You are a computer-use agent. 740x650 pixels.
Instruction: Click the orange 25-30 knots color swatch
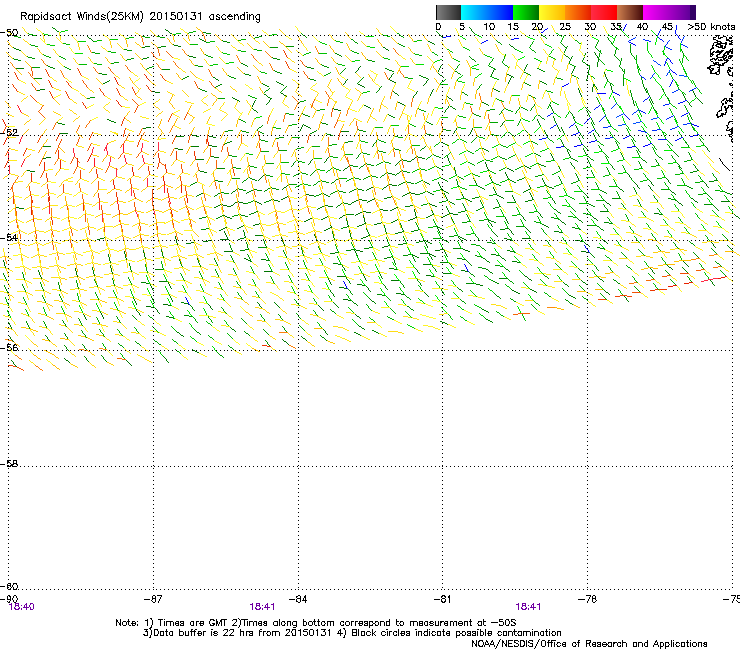pos(578,12)
